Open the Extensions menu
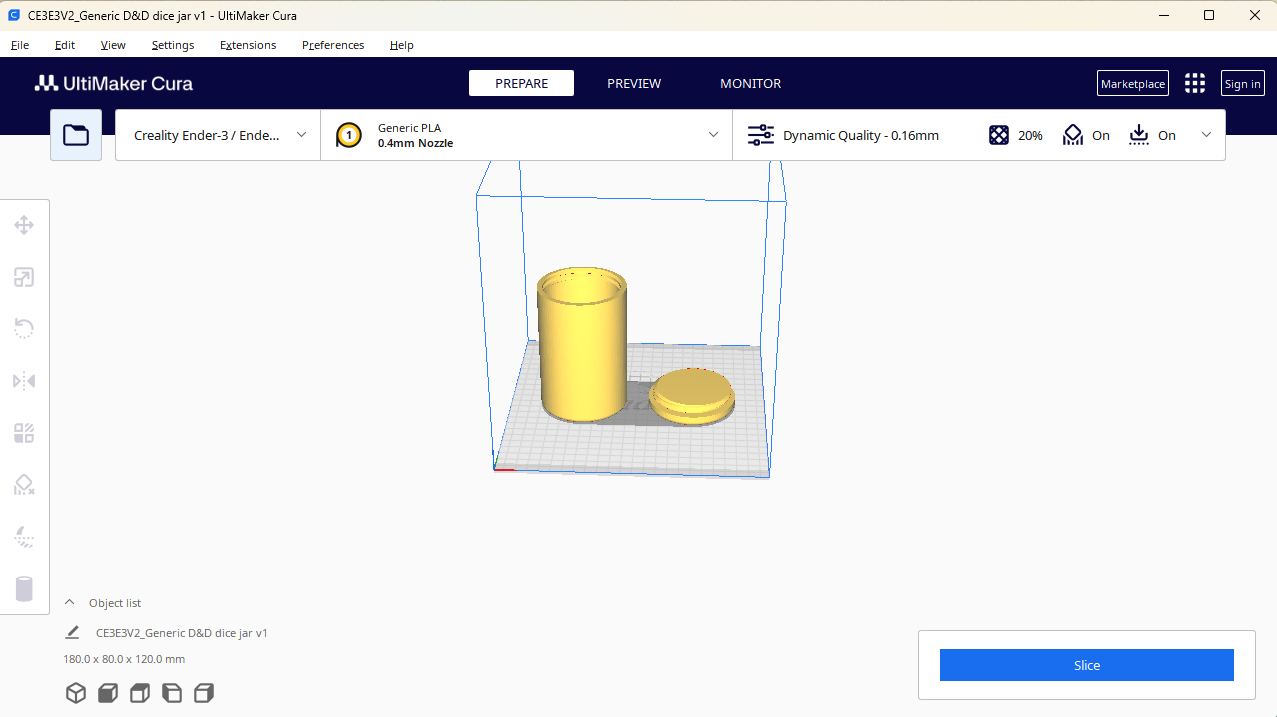 pos(248,45)
